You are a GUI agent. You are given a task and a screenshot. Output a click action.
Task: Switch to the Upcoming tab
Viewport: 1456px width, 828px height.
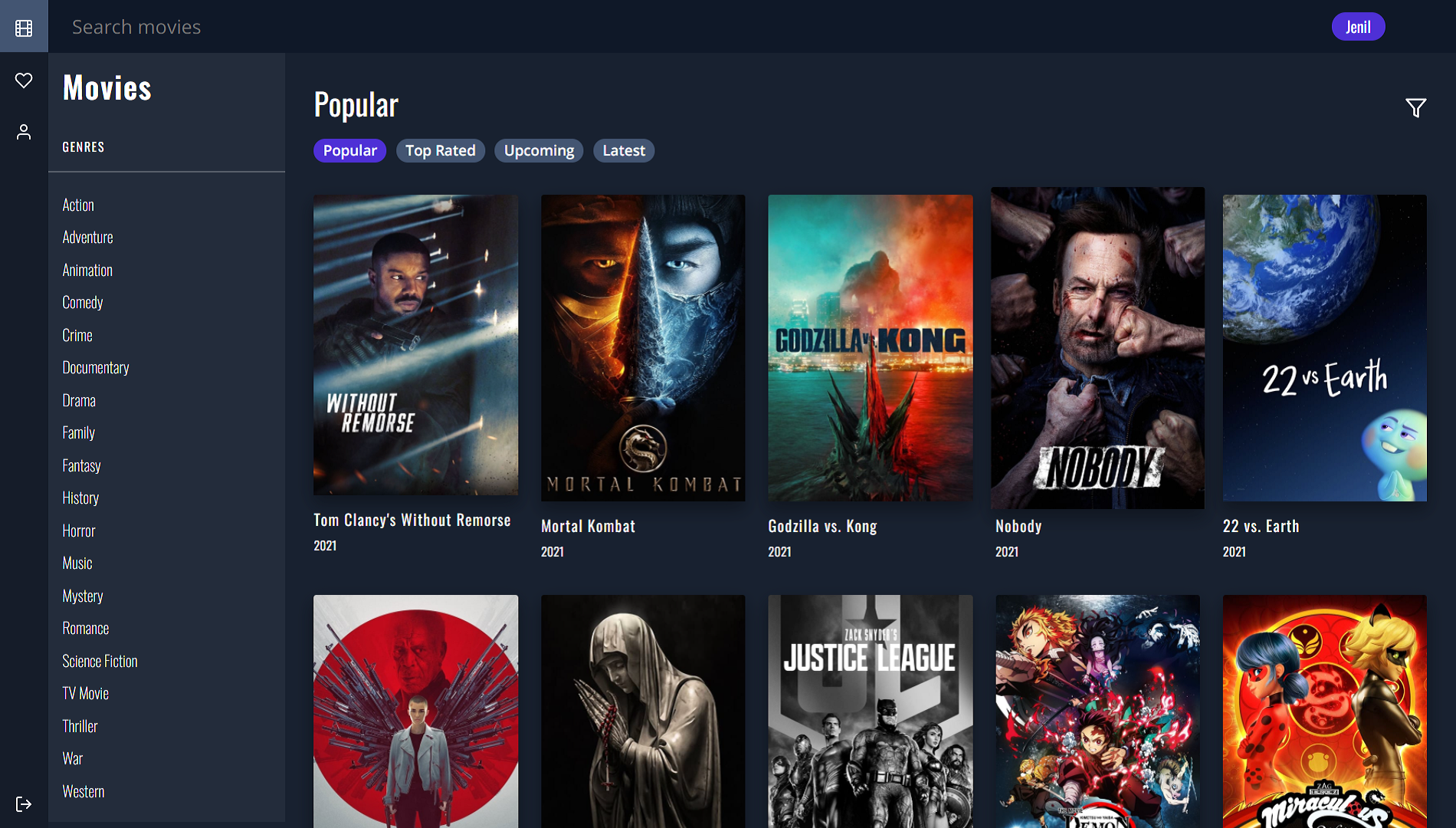(x=539, y=150)
